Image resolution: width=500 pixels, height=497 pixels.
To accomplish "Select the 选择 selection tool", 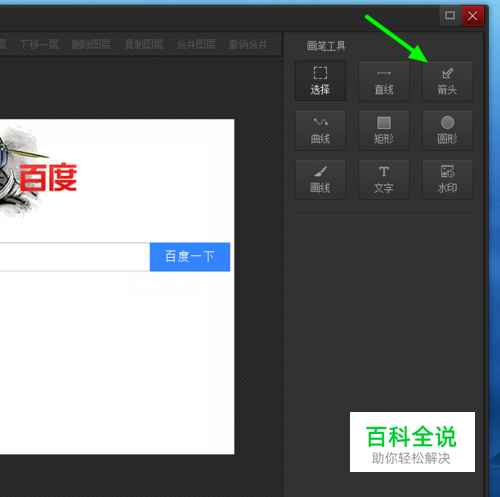I will [x=320, y=81].
